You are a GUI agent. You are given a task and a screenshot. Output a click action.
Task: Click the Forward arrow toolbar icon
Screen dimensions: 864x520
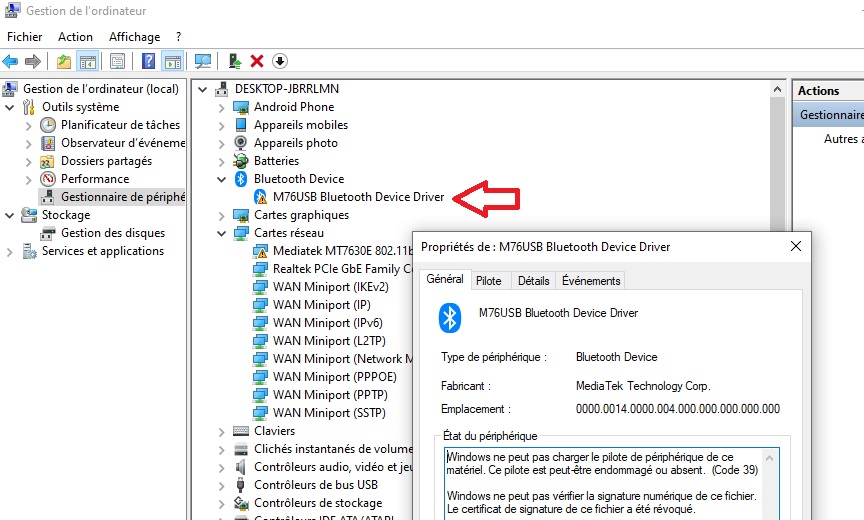click(x=33, y=61)
